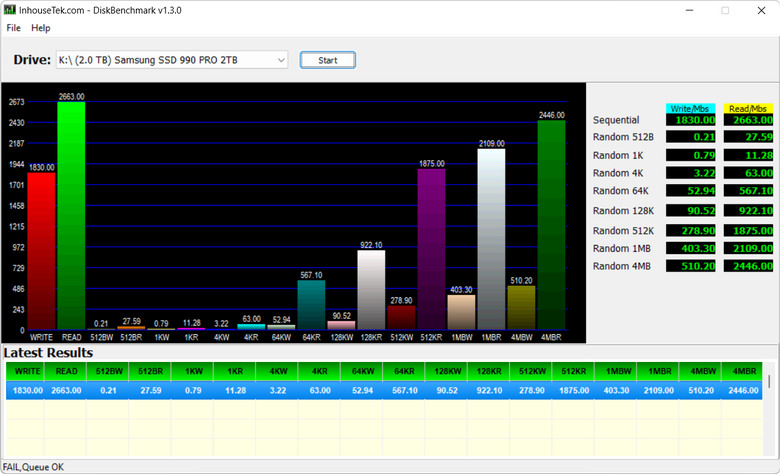Click the teal 64KR chart bar
The image size is (780, 474).
point(311,305)
